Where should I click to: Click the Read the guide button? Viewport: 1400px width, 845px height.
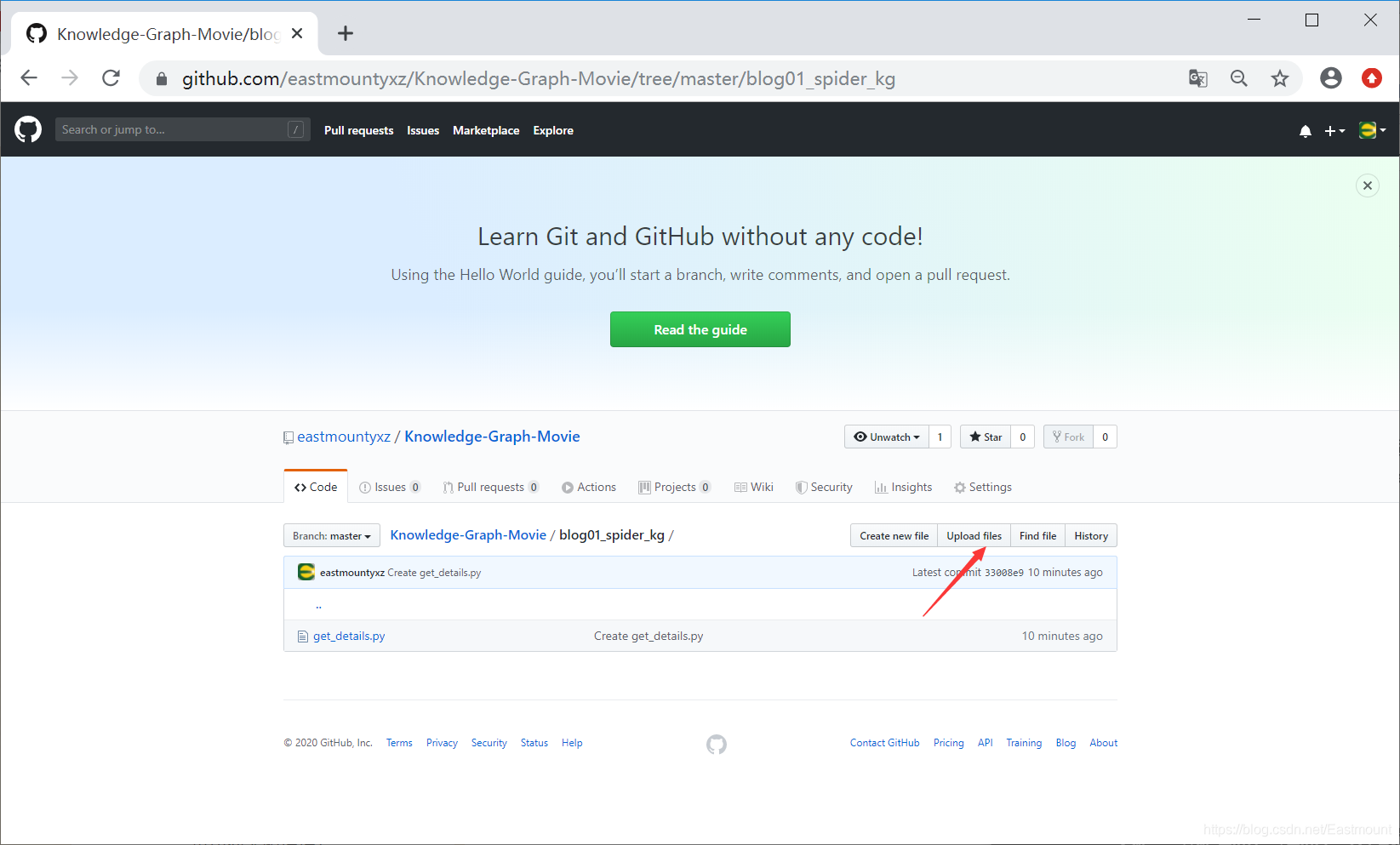pos(700,329)
